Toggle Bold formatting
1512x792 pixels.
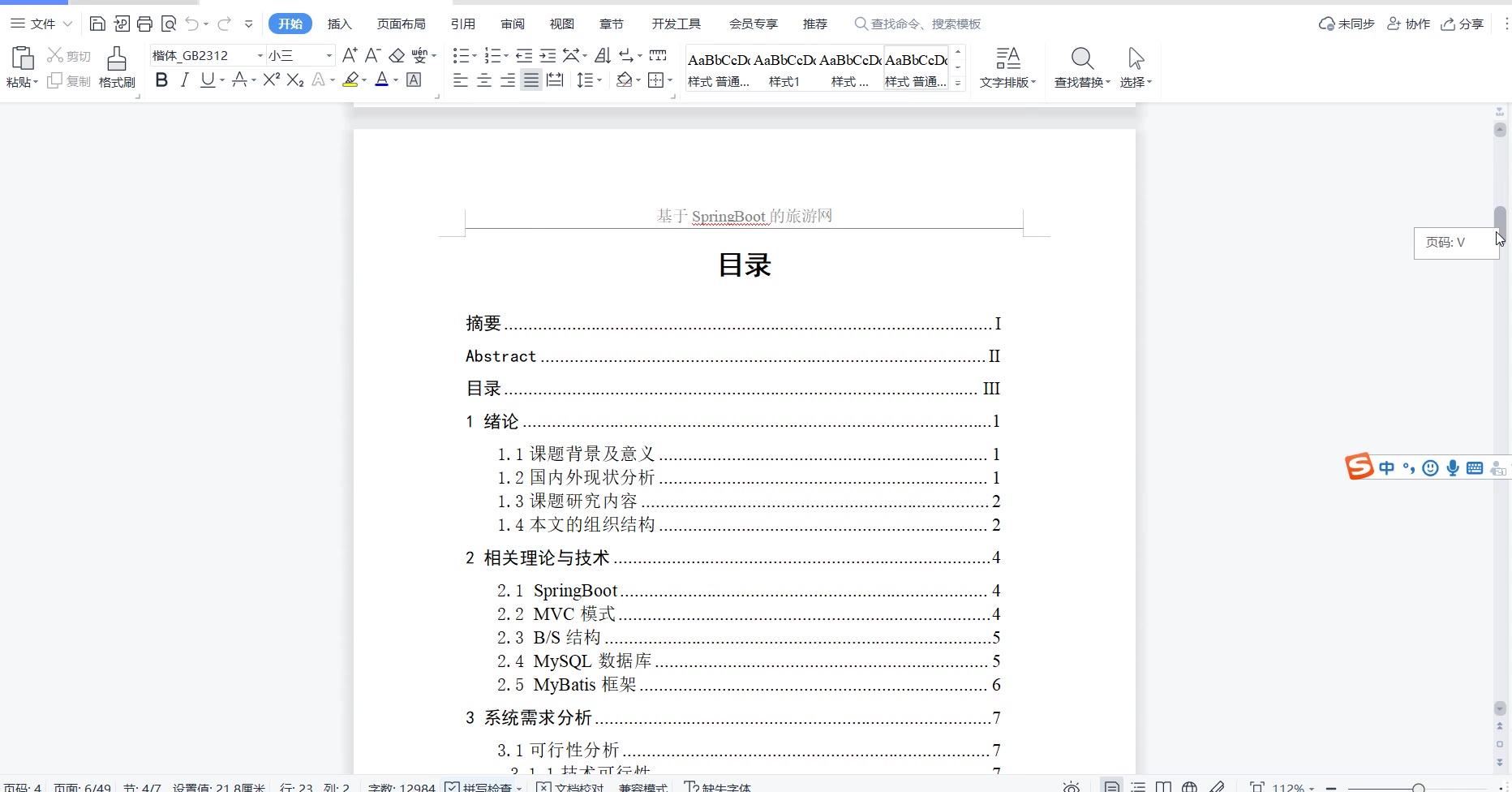161,80
